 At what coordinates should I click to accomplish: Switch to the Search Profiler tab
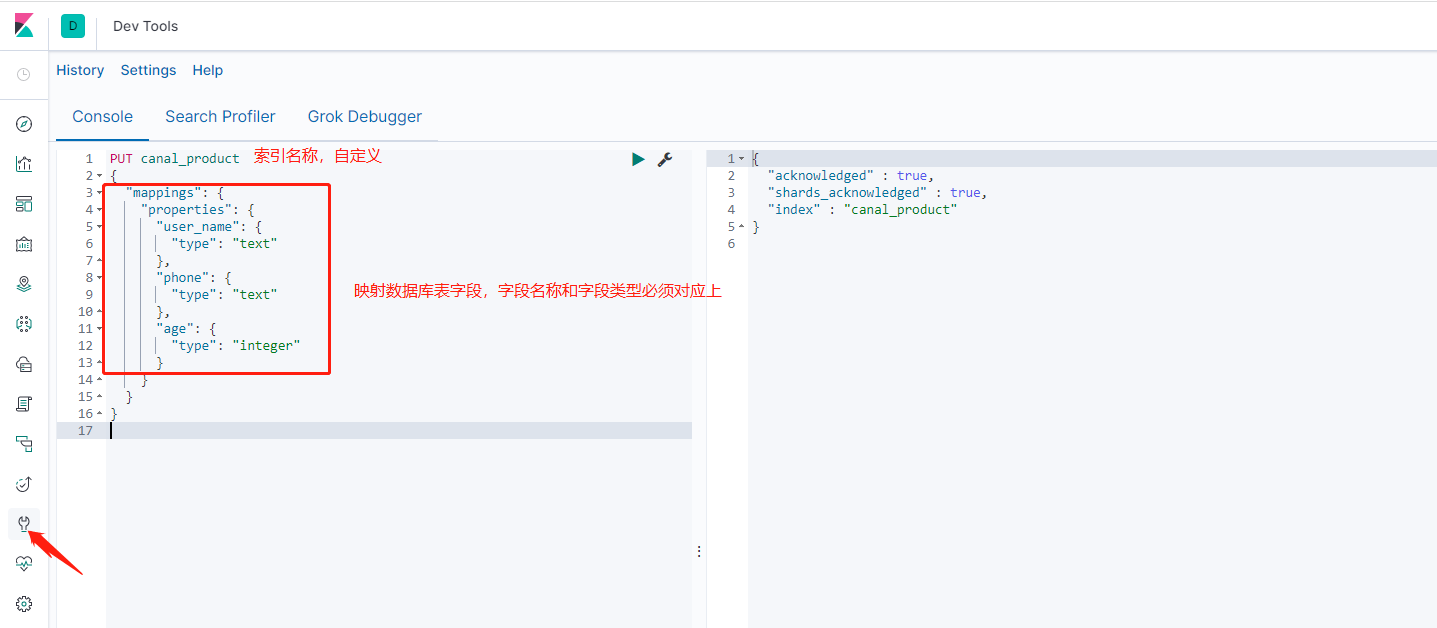[220, 117]
